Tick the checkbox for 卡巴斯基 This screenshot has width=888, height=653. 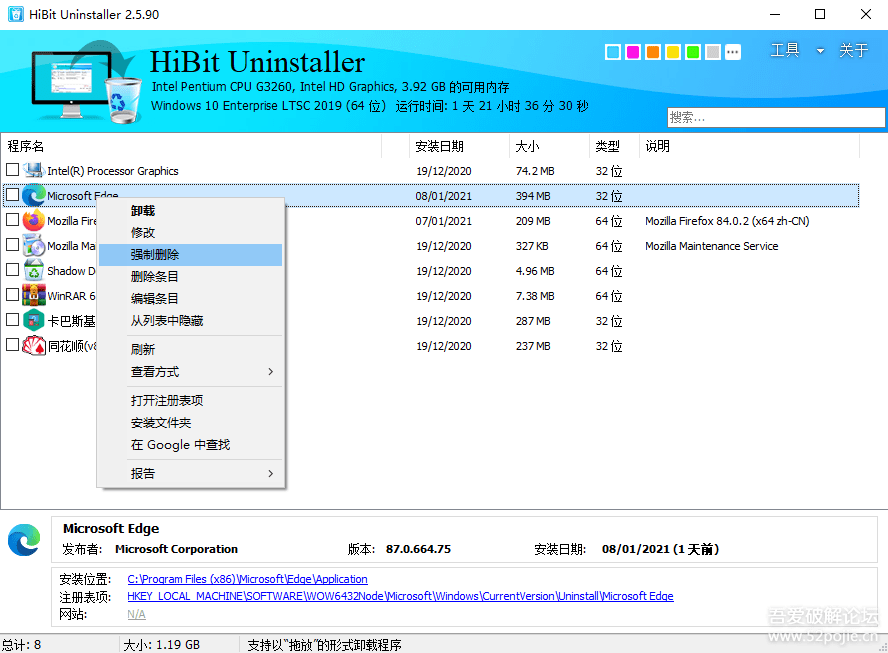click(12, 319)
